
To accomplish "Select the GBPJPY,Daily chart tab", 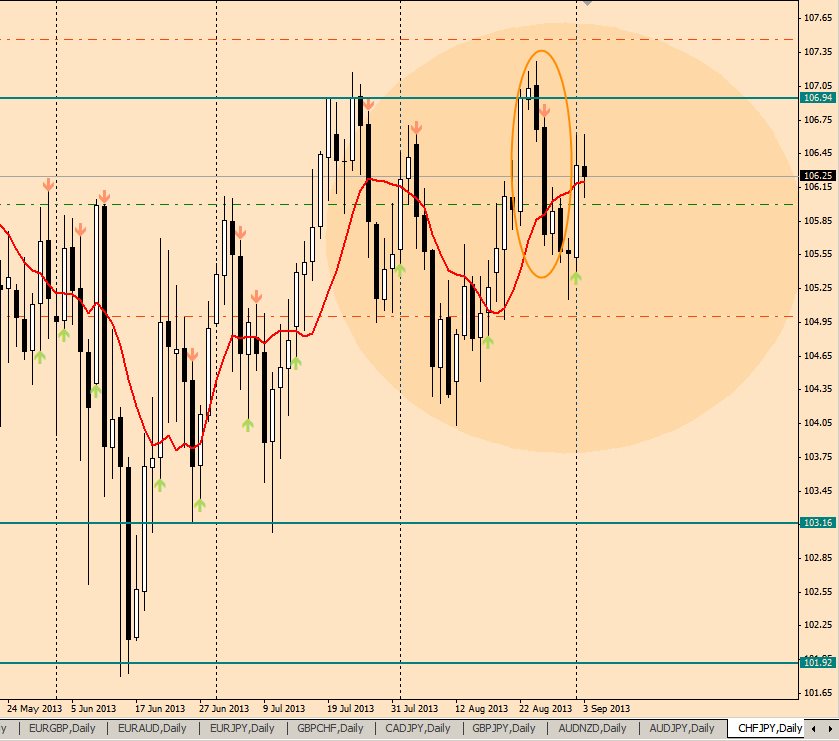I will [504, 728].
